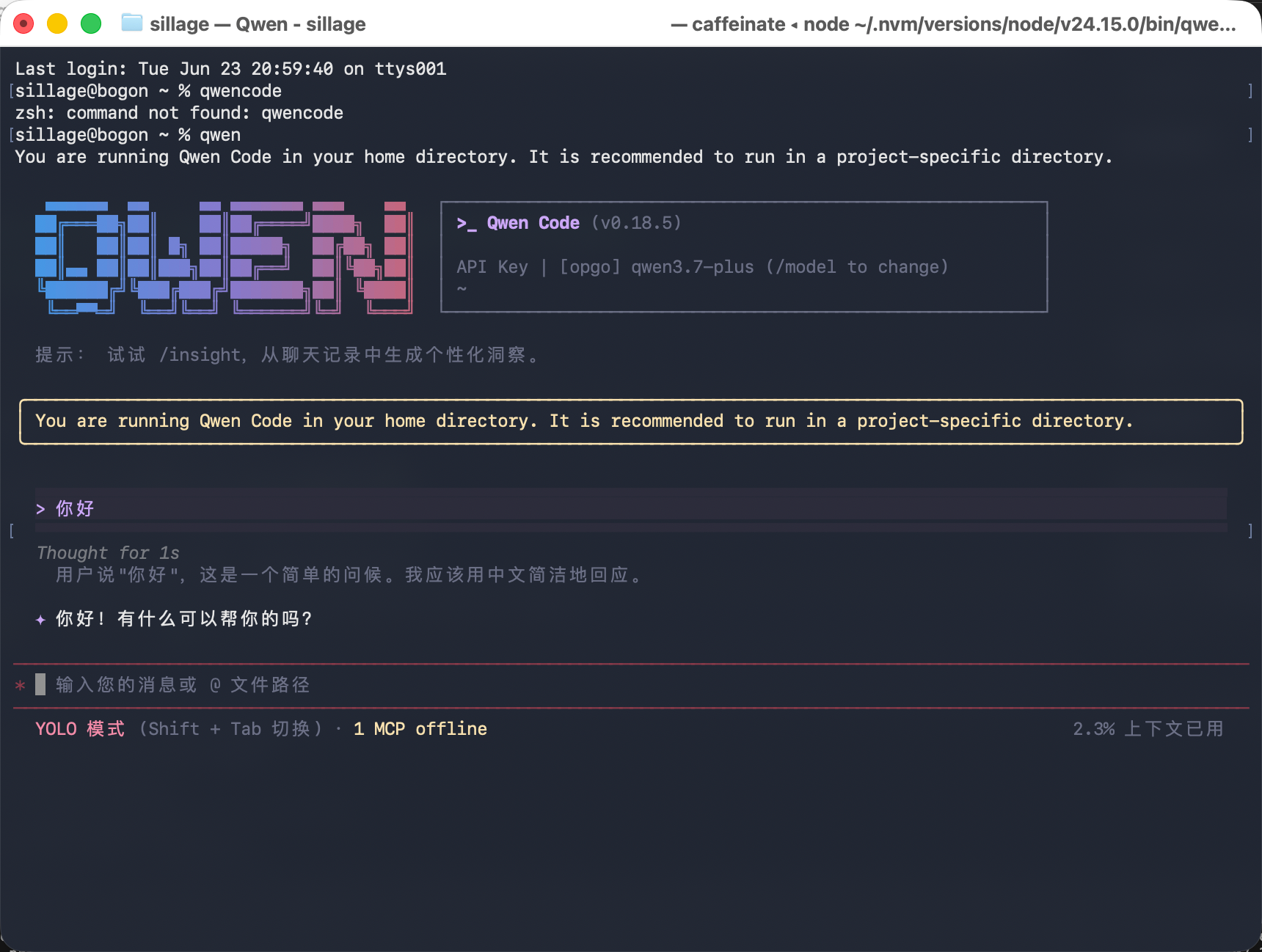Click the caffeinate process text in title bar

953,24
